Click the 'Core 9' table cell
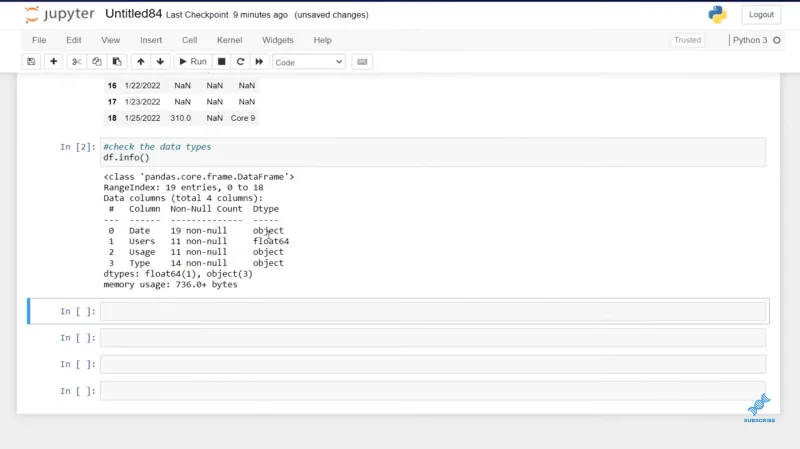 (x=243, y=118)
